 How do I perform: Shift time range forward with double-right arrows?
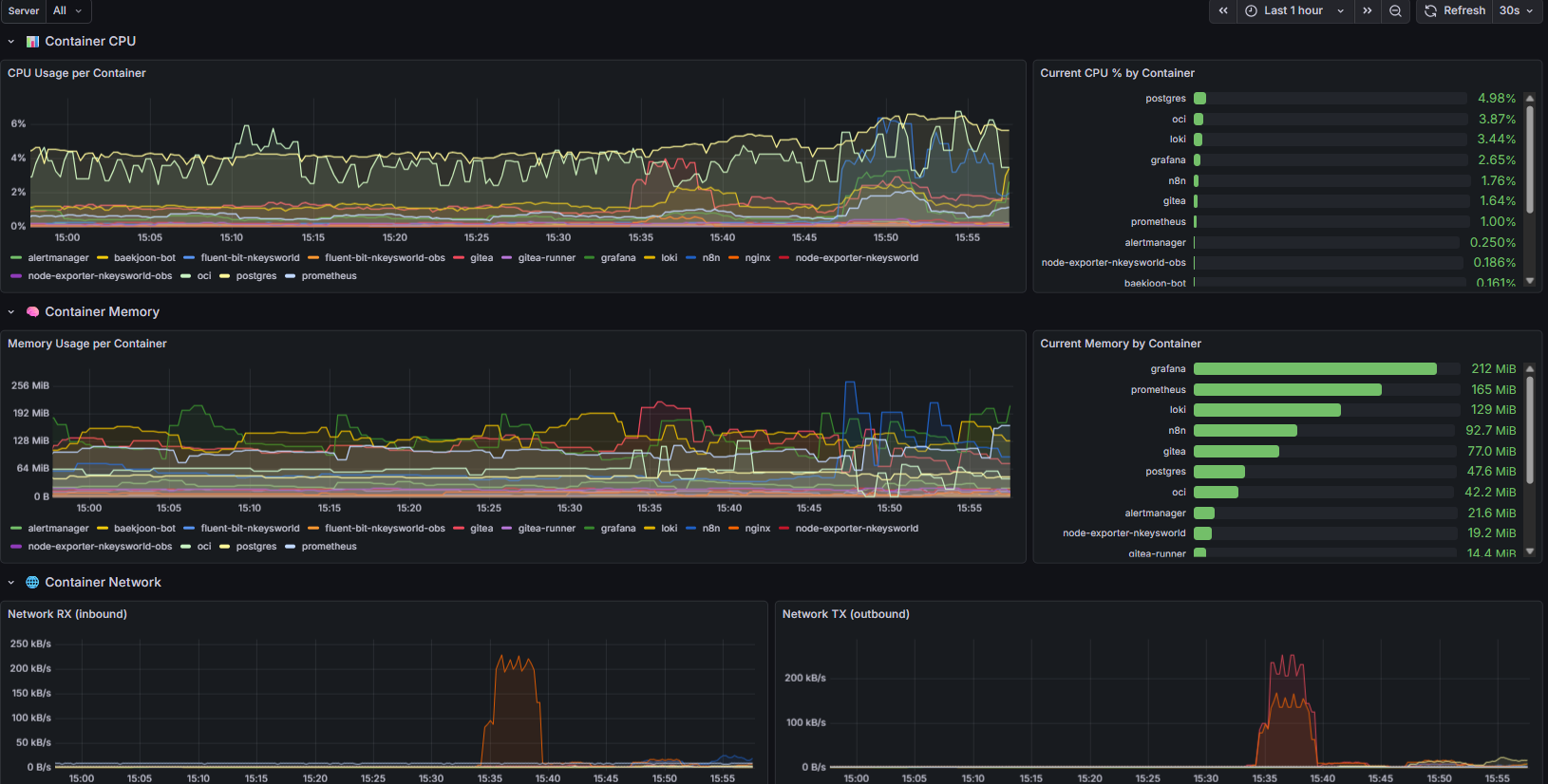pos(1367,10)
